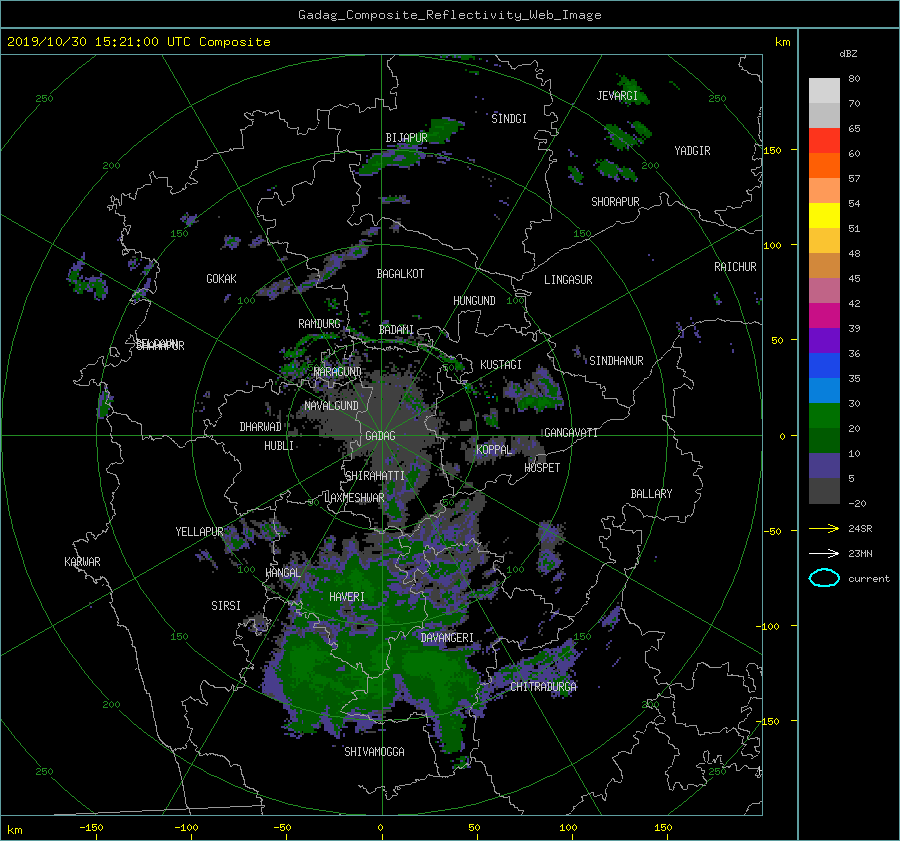900x841 pixels.
Task: Click the NAVALGUND city label
Action: (331, 406)
